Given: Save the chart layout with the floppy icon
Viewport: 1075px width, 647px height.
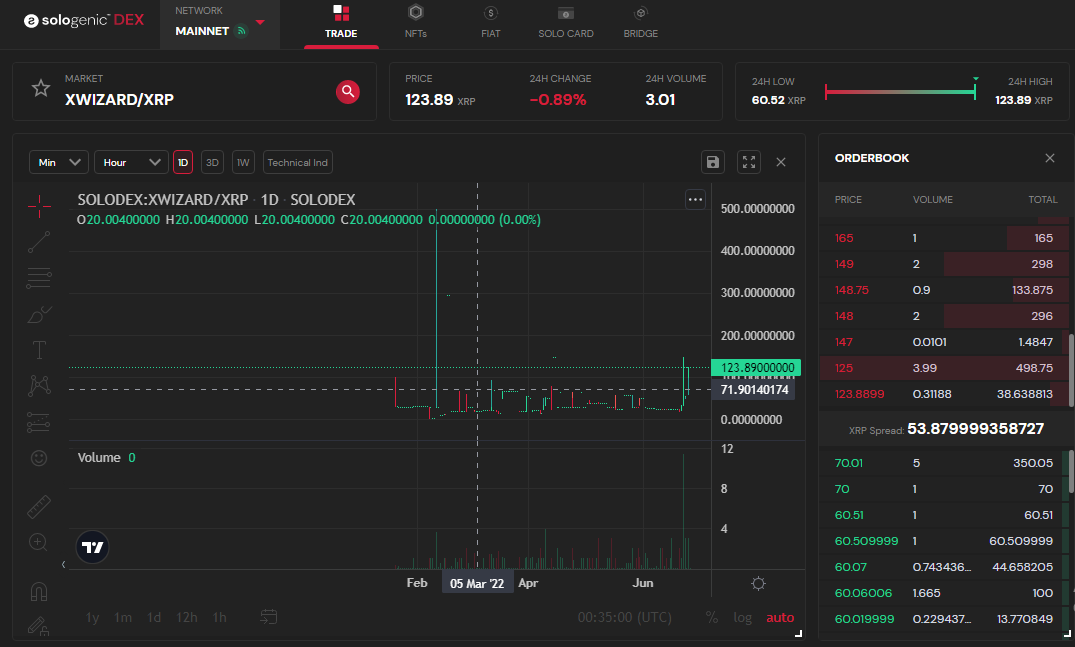Looking at the screenshot, I should point(713,162).
